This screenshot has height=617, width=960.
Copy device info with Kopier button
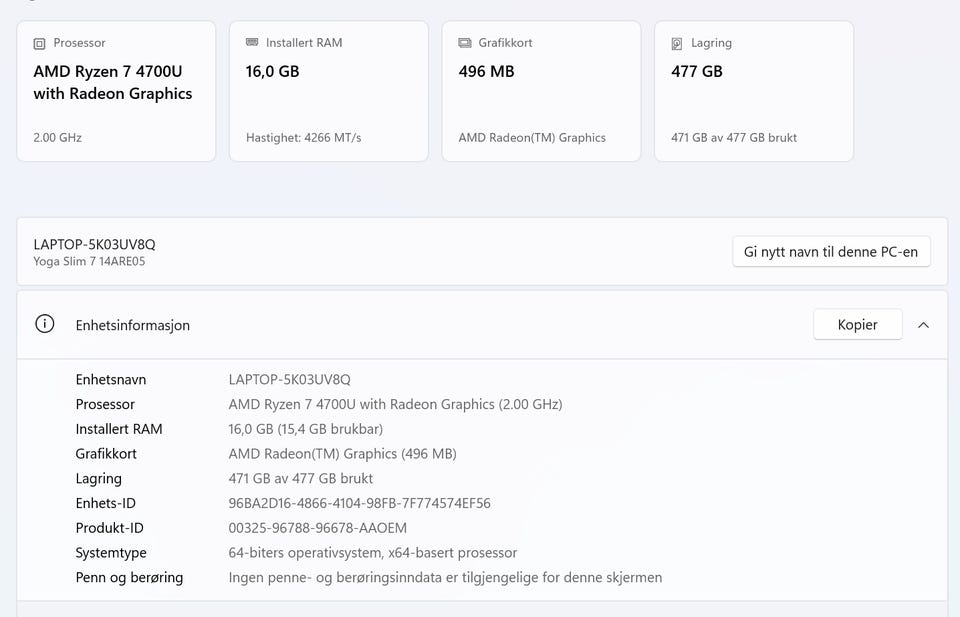(857, 324)
